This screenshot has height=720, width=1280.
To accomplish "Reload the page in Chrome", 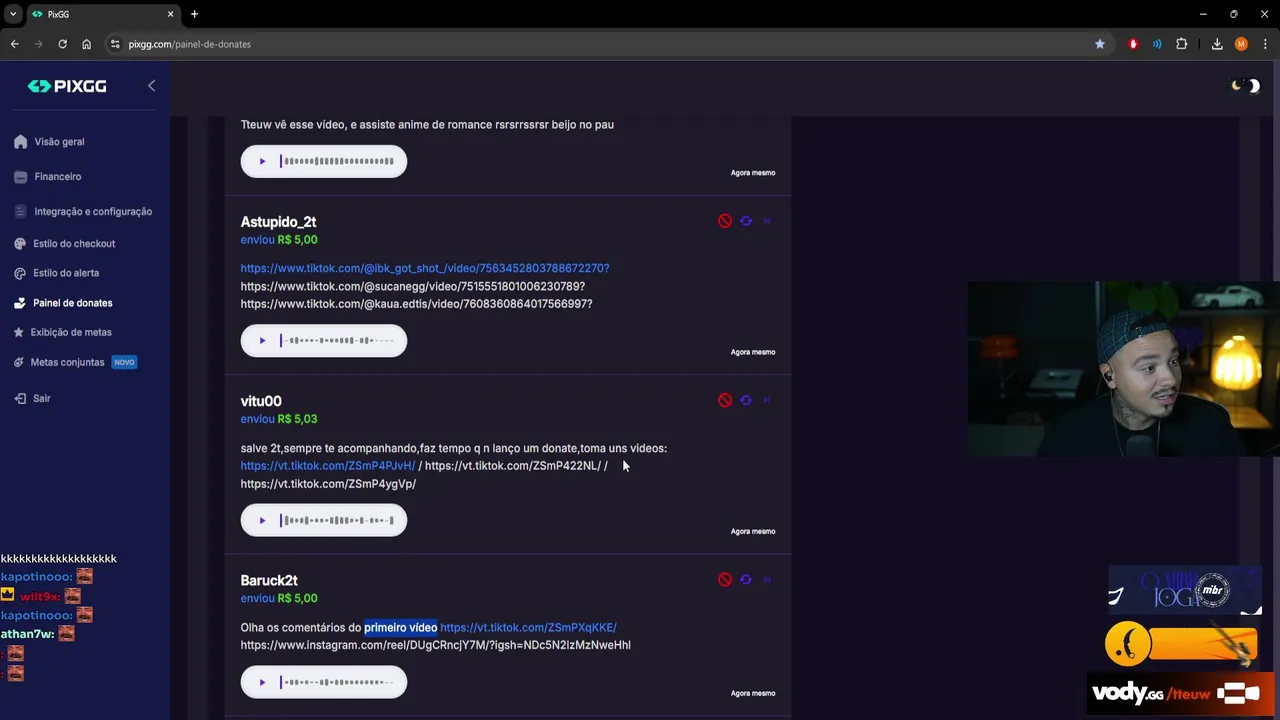I will pos(62,44).
